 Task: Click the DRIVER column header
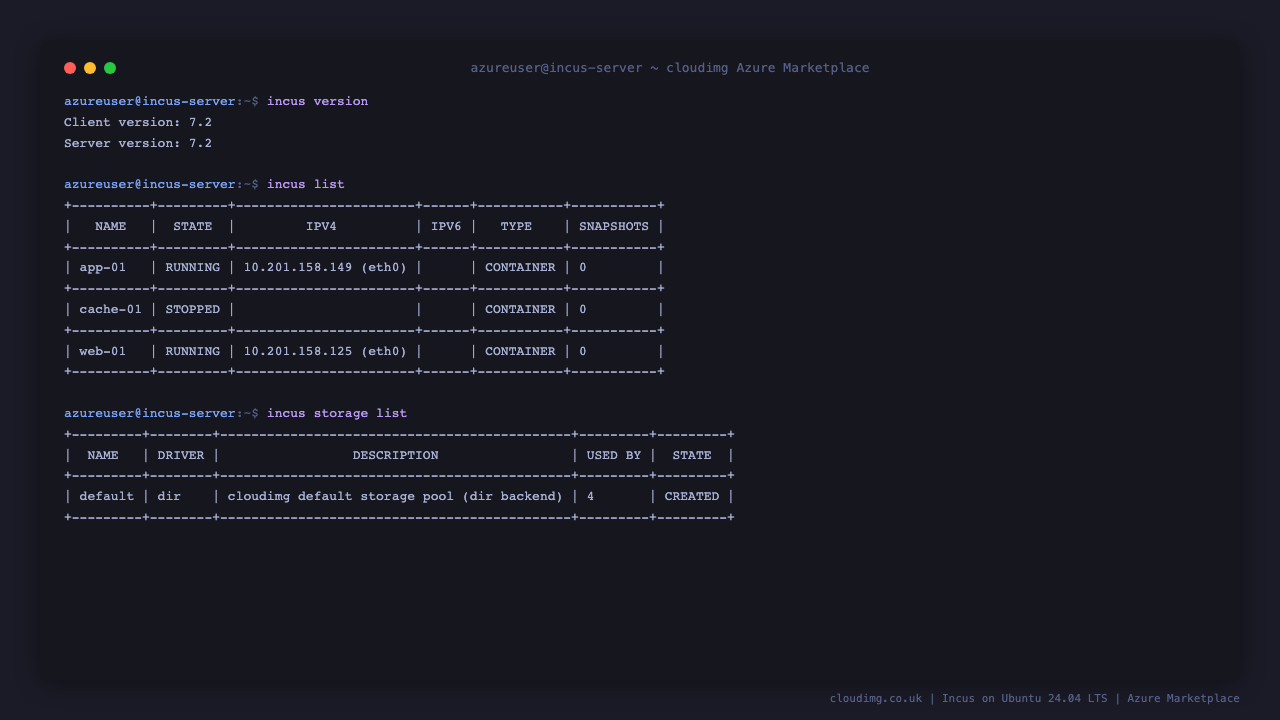[181, 455]
